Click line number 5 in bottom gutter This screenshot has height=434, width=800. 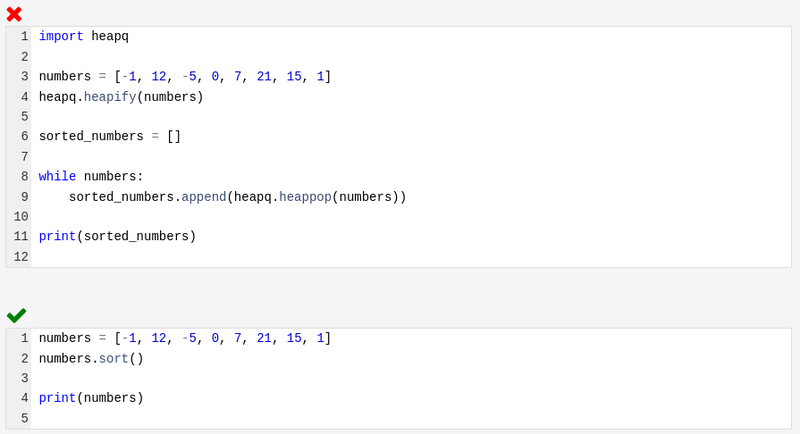pos(24,419)
